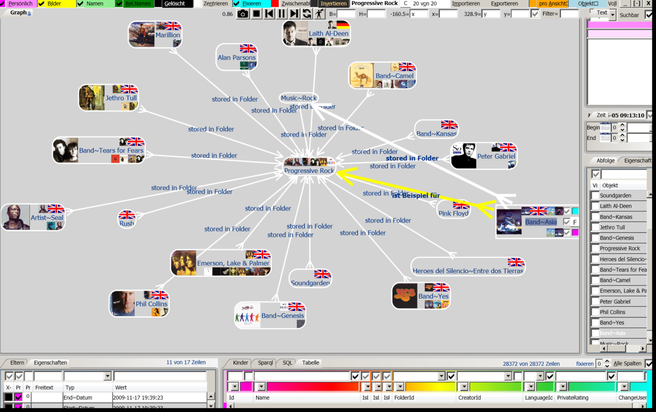Open the Marillion node thumbnail

point(142,34)
